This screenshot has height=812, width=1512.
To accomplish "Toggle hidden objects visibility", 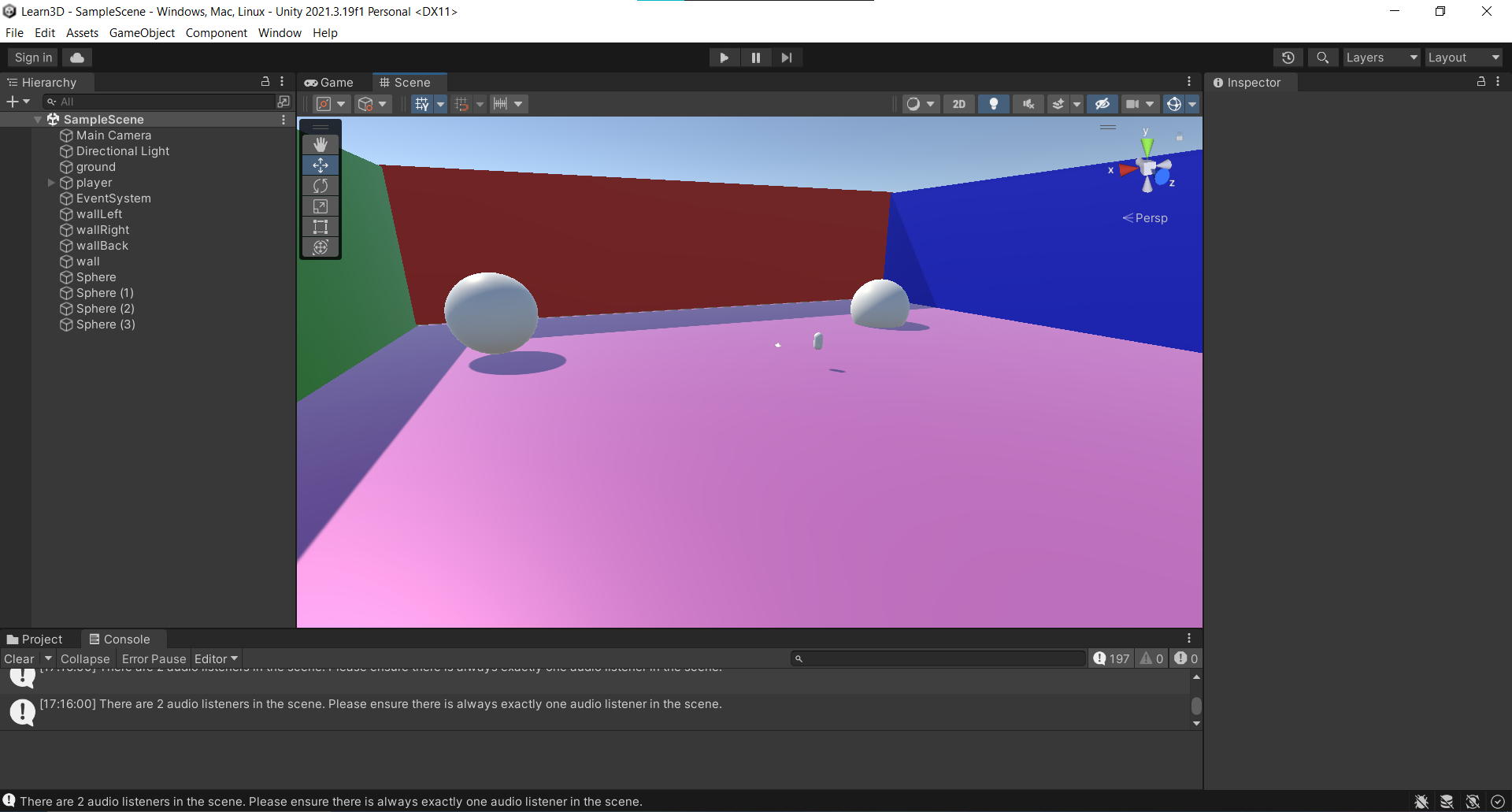I will point(1102,104).
